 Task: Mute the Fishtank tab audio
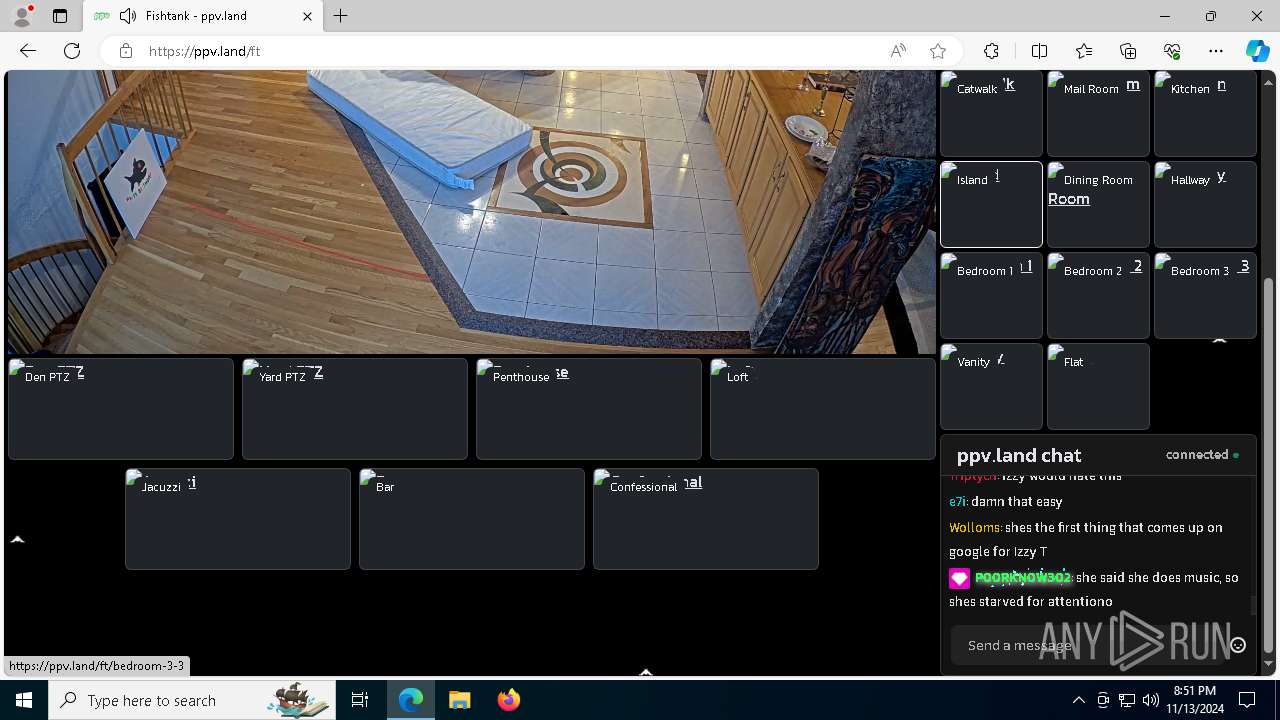[128, 16]
